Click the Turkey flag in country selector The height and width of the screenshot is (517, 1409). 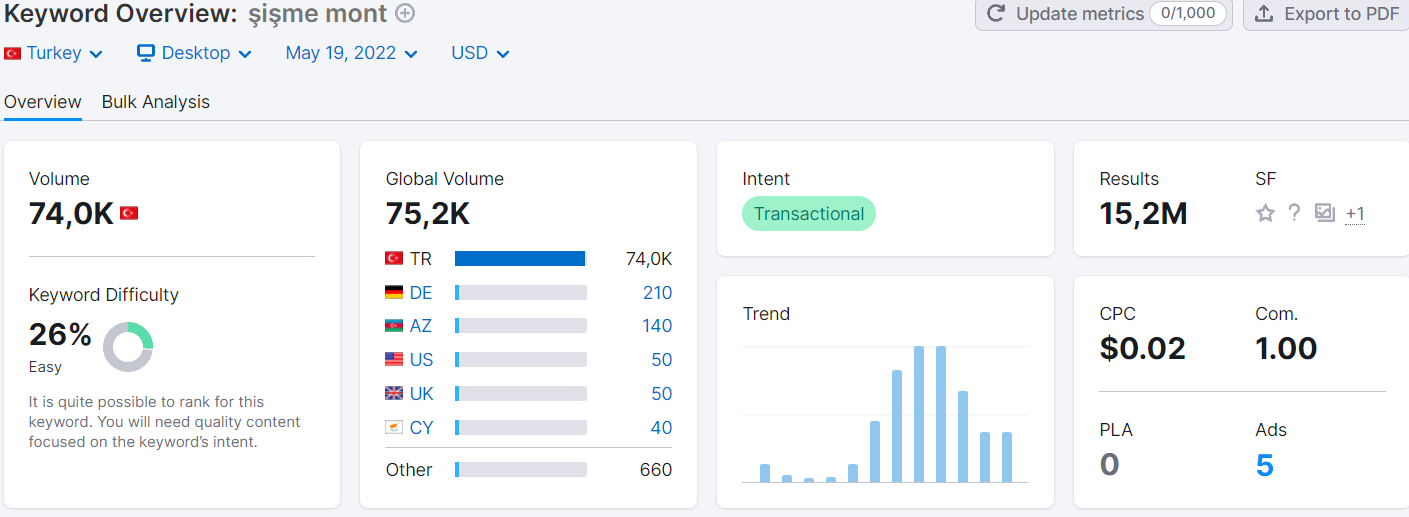(13, 54)
